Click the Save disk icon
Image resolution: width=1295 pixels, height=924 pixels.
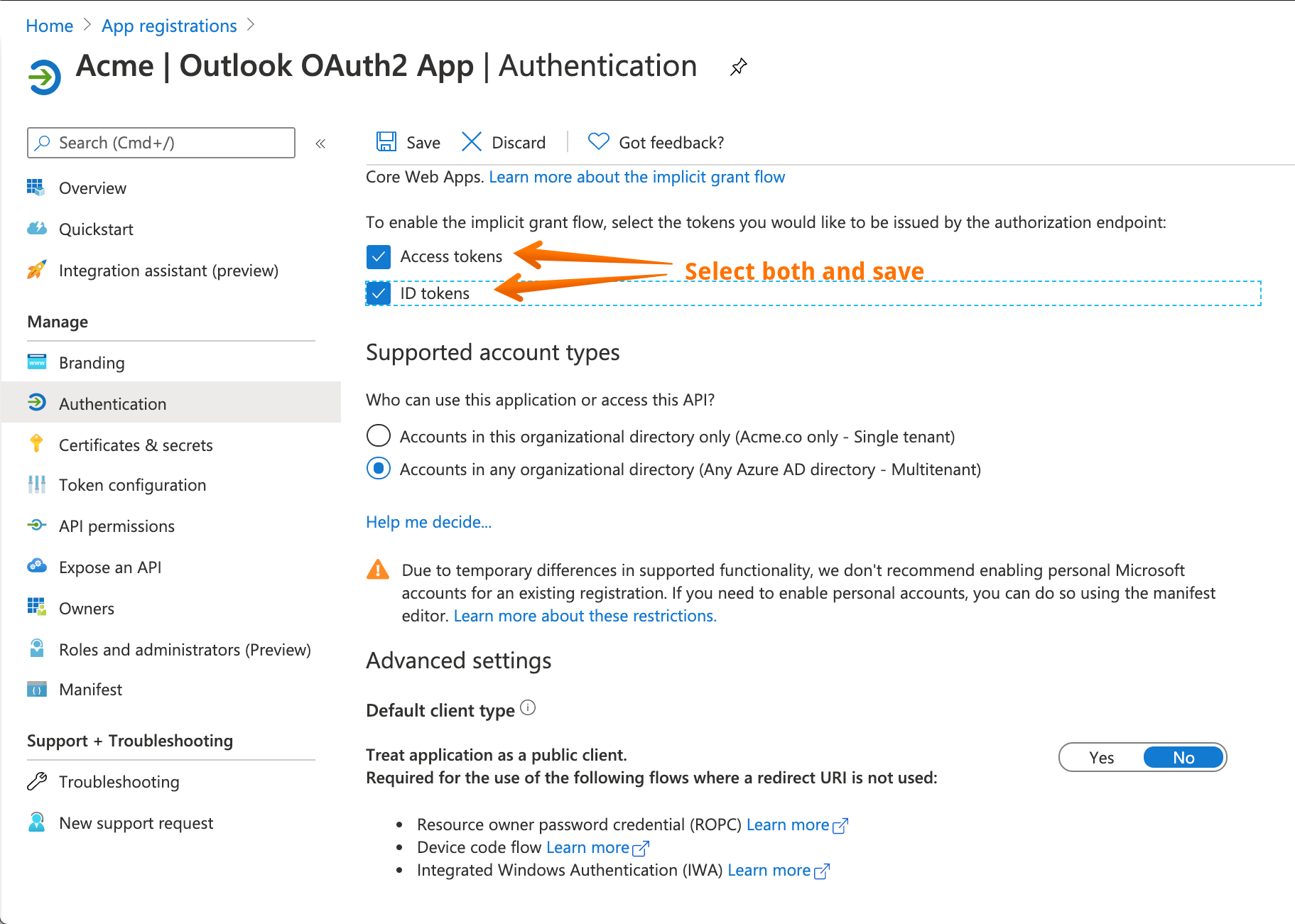386,141
